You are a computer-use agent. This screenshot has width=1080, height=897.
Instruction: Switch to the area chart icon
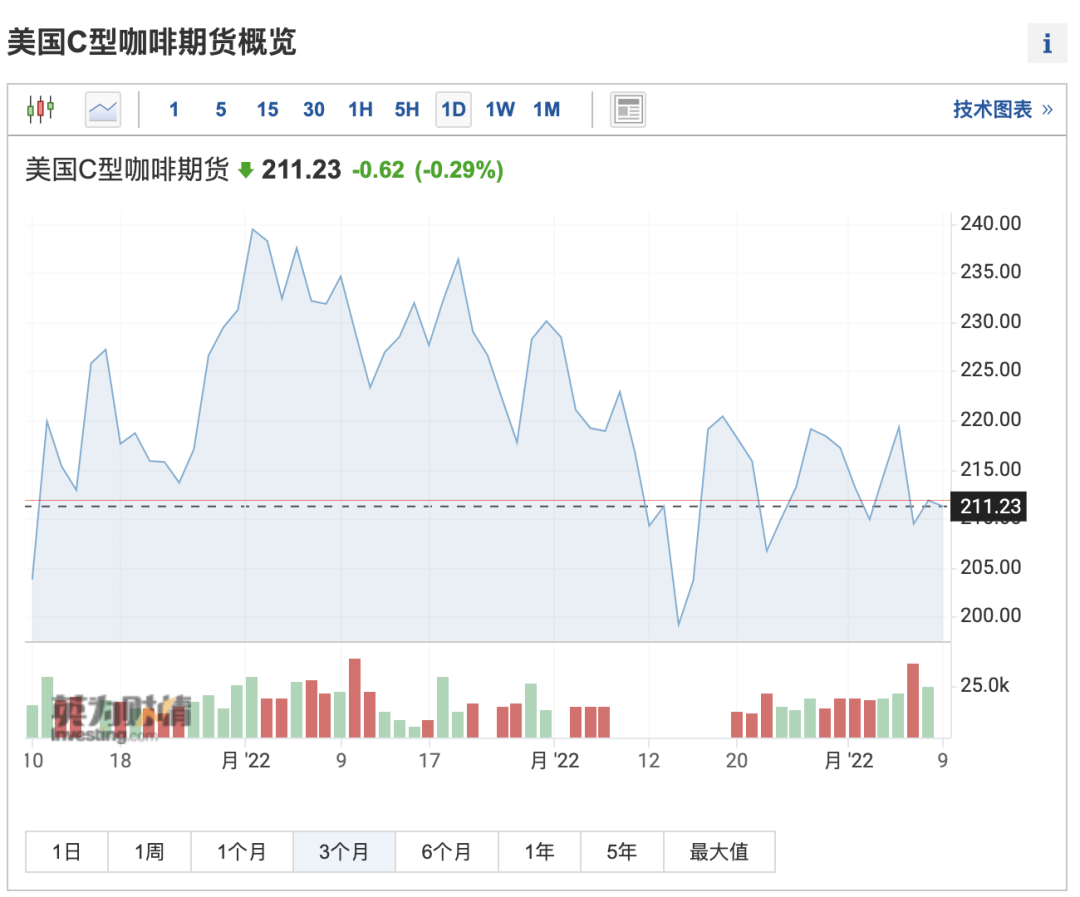101,109
